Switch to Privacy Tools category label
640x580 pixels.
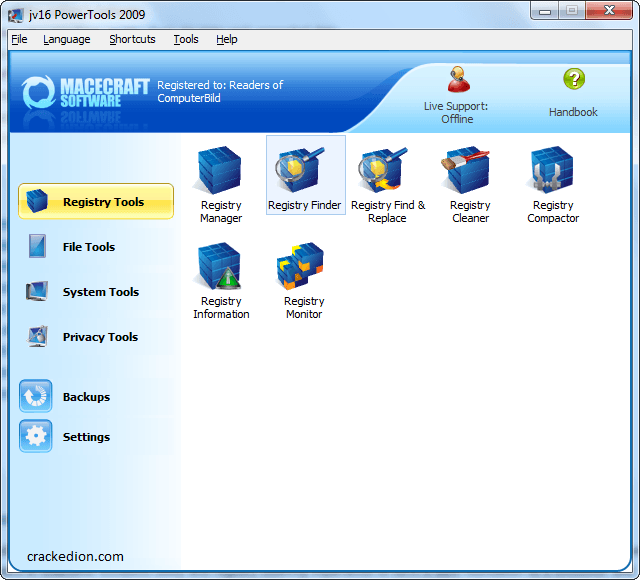(100, 337)
